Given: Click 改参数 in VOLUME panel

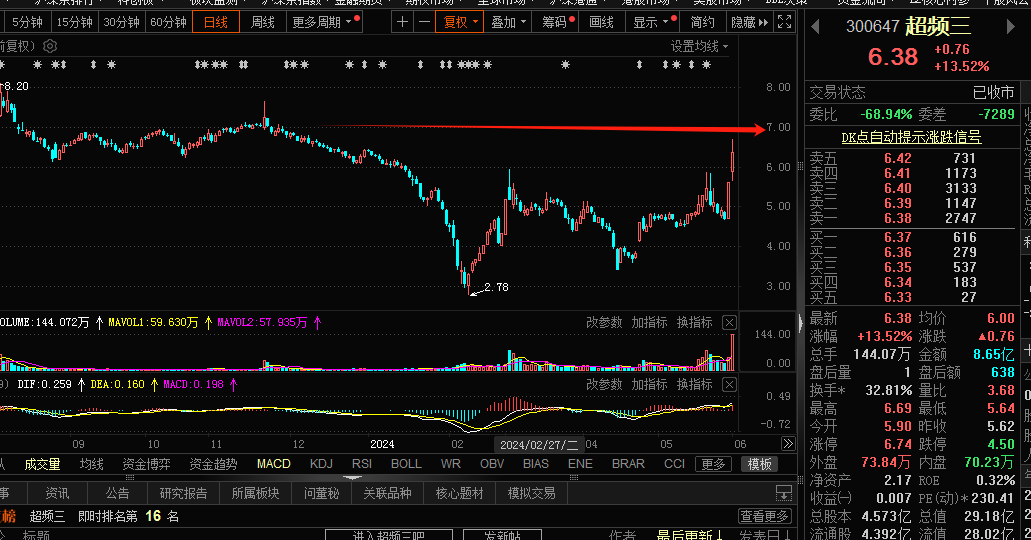Looking at the screenshot, I should 604,322.
